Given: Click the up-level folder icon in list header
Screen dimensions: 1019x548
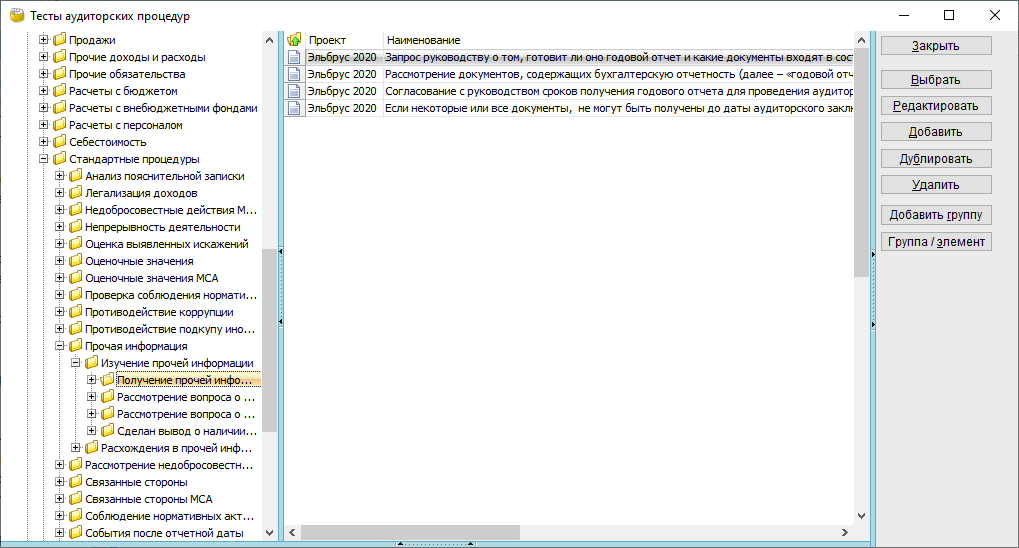Looking at the screenshot, I should 294,40.
